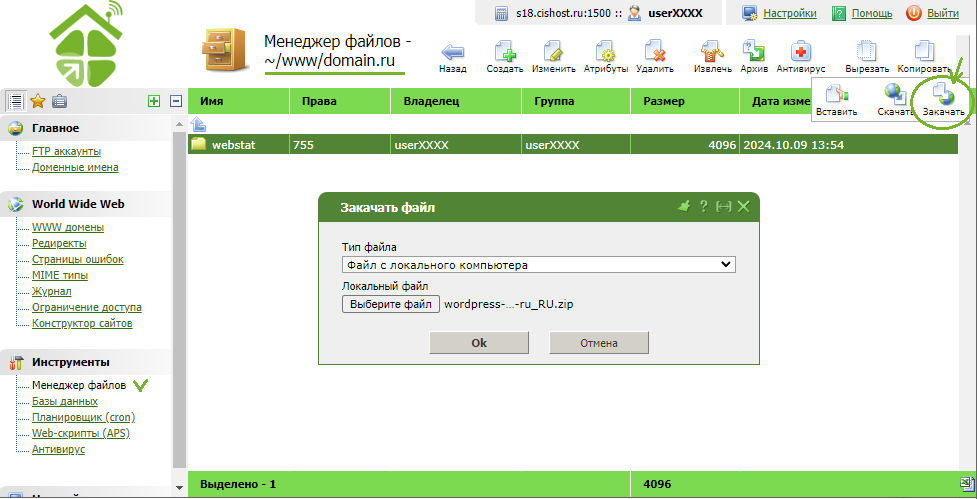Toggle favorites star view in sidebar
The height and width of the screenshot is (499, 977).
(38, 101)
